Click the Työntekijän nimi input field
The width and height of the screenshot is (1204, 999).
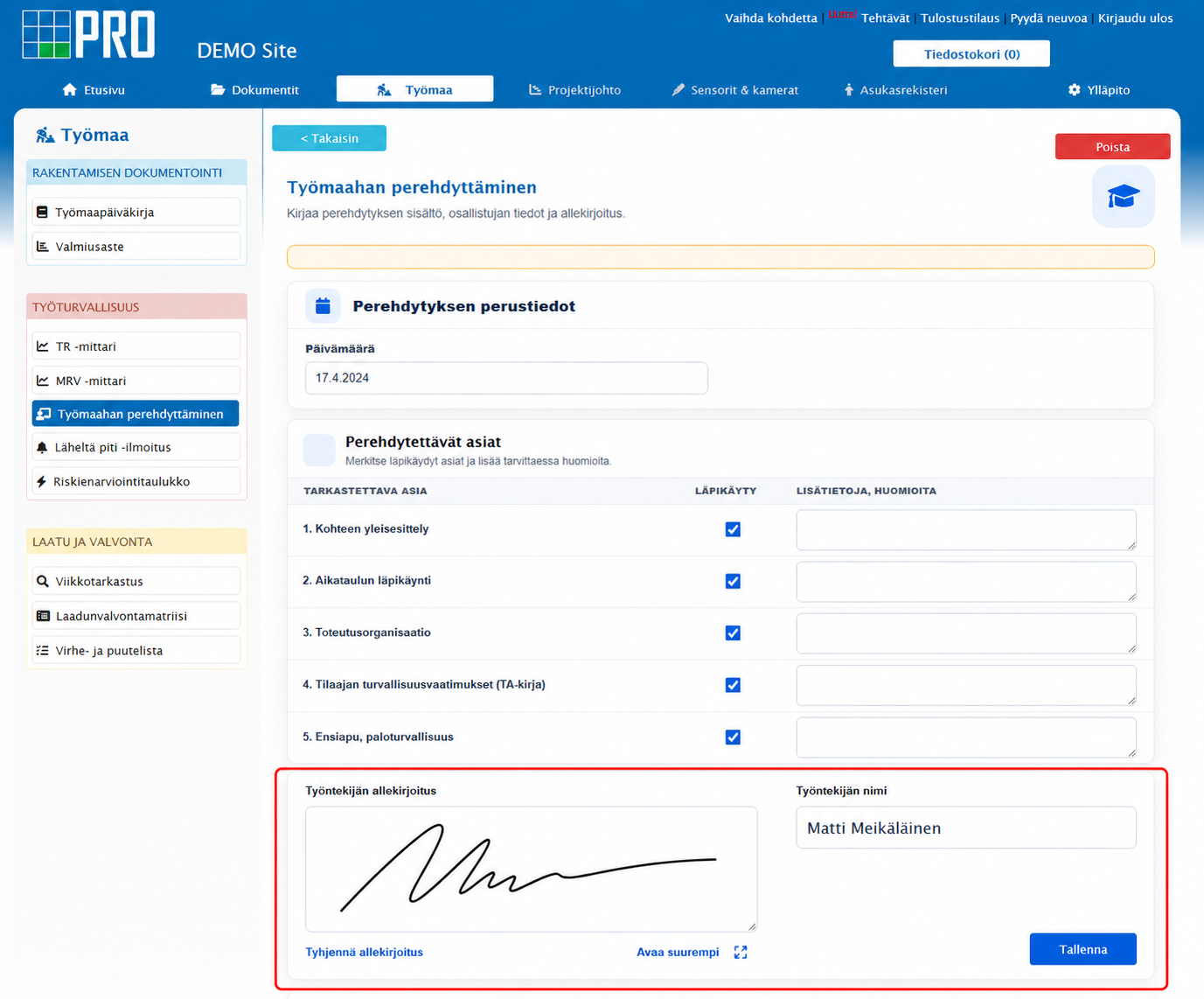pyautogui.click(x=966, y=828)
